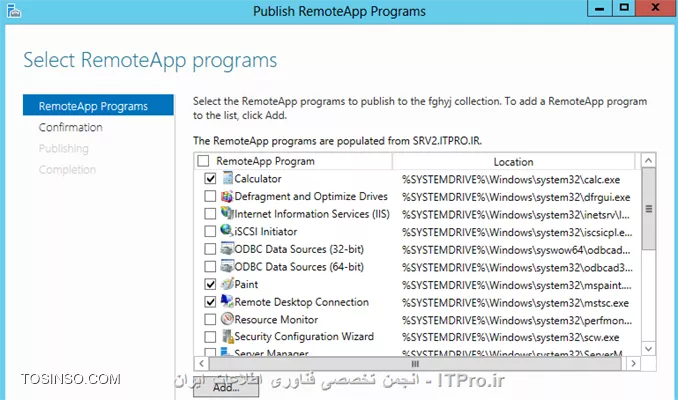This screenshot has height=400, width=678.
Task: Select the ODBC Data Sources (32-bit) name
Action: (299, 249)
